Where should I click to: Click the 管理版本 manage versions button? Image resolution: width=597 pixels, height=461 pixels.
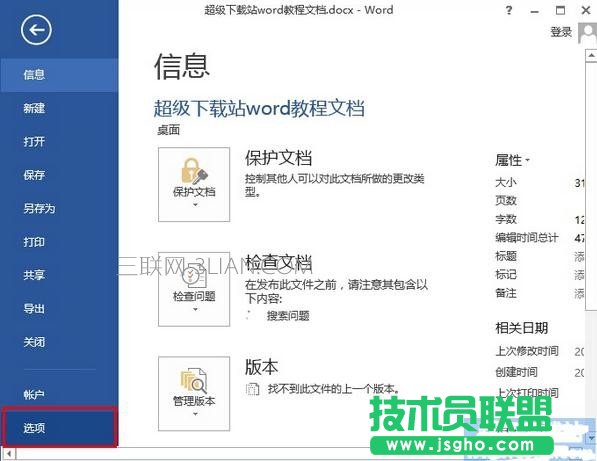pyautogui.click(x=194, y=394)
